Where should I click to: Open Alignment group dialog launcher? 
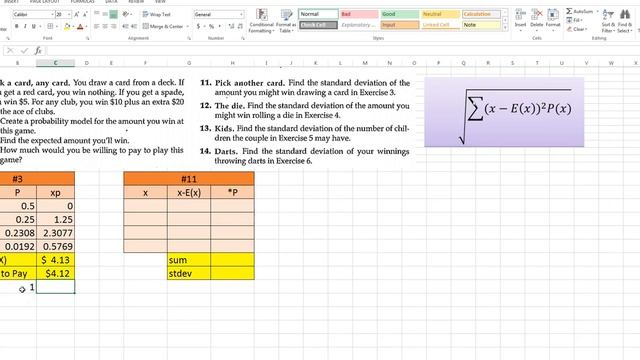pos(189,38)
